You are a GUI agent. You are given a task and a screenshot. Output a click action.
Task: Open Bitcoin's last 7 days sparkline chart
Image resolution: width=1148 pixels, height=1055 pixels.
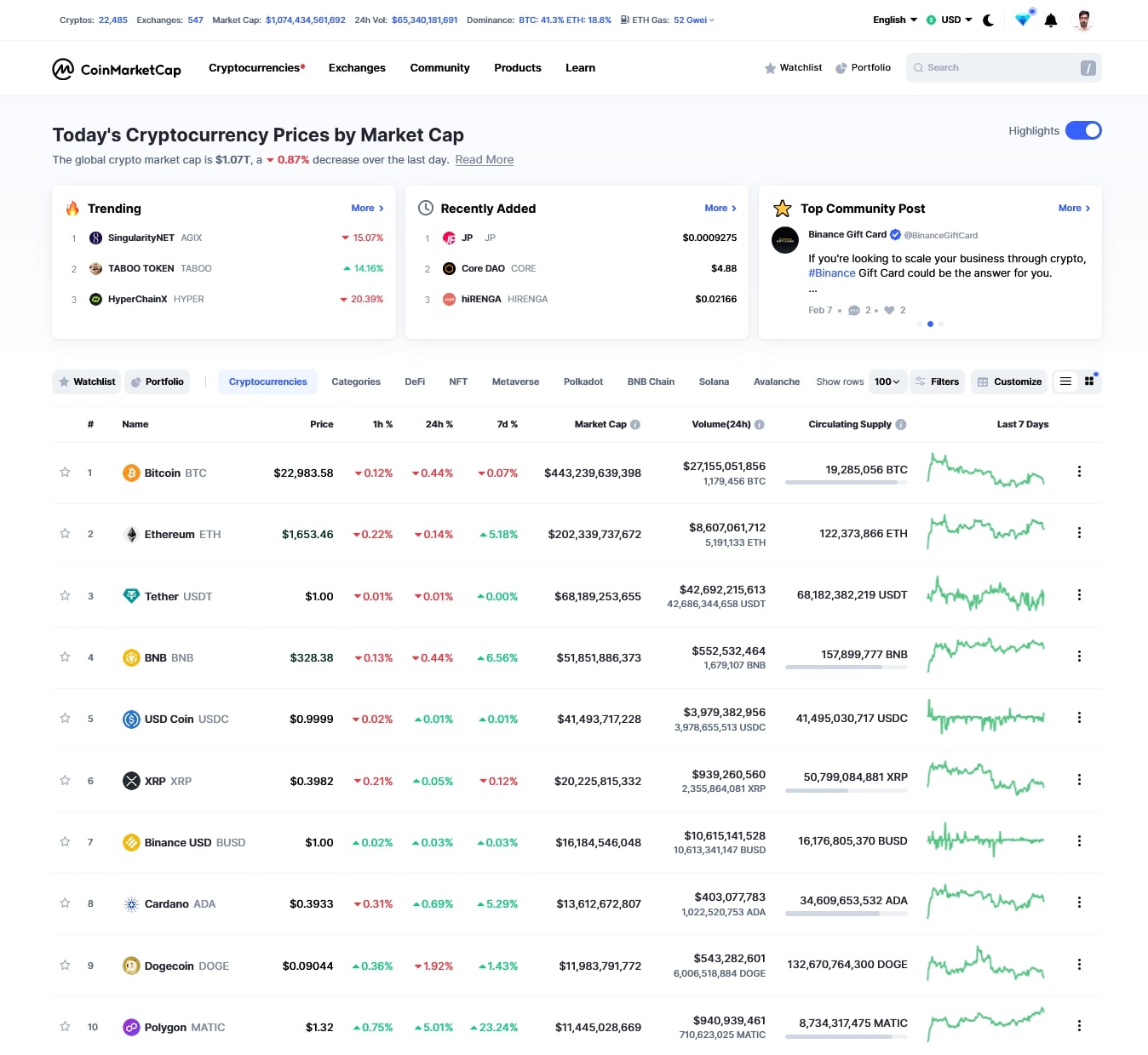[x=986, y=471]
